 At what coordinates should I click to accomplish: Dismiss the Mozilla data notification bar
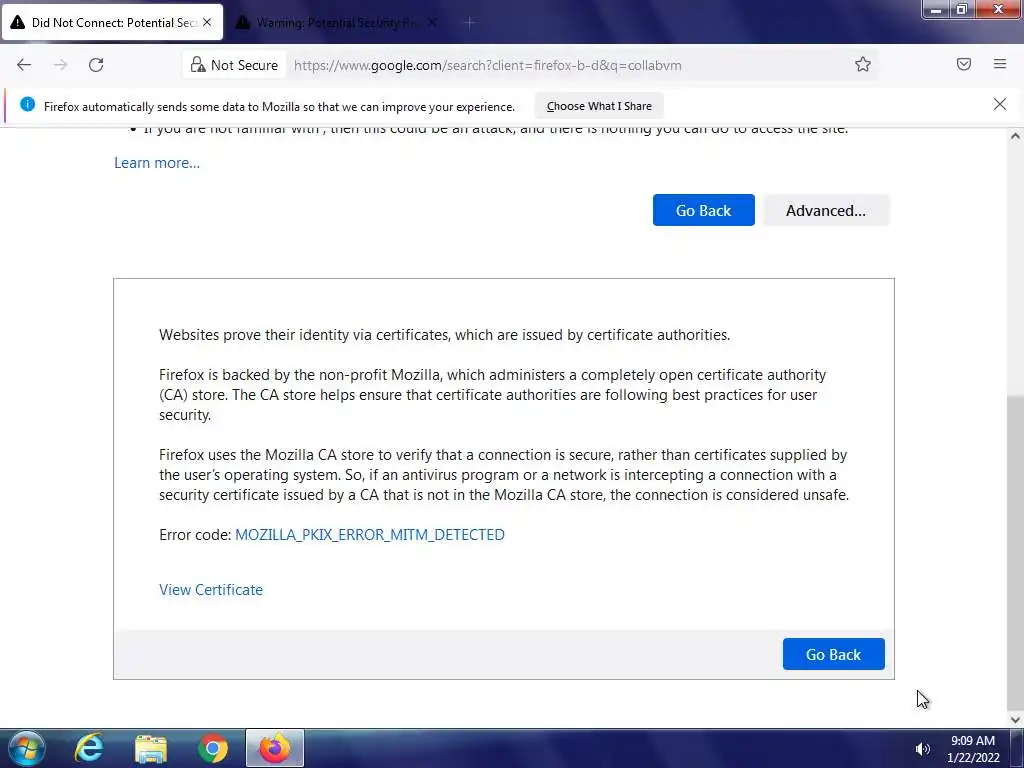click(x=999, y=104)
